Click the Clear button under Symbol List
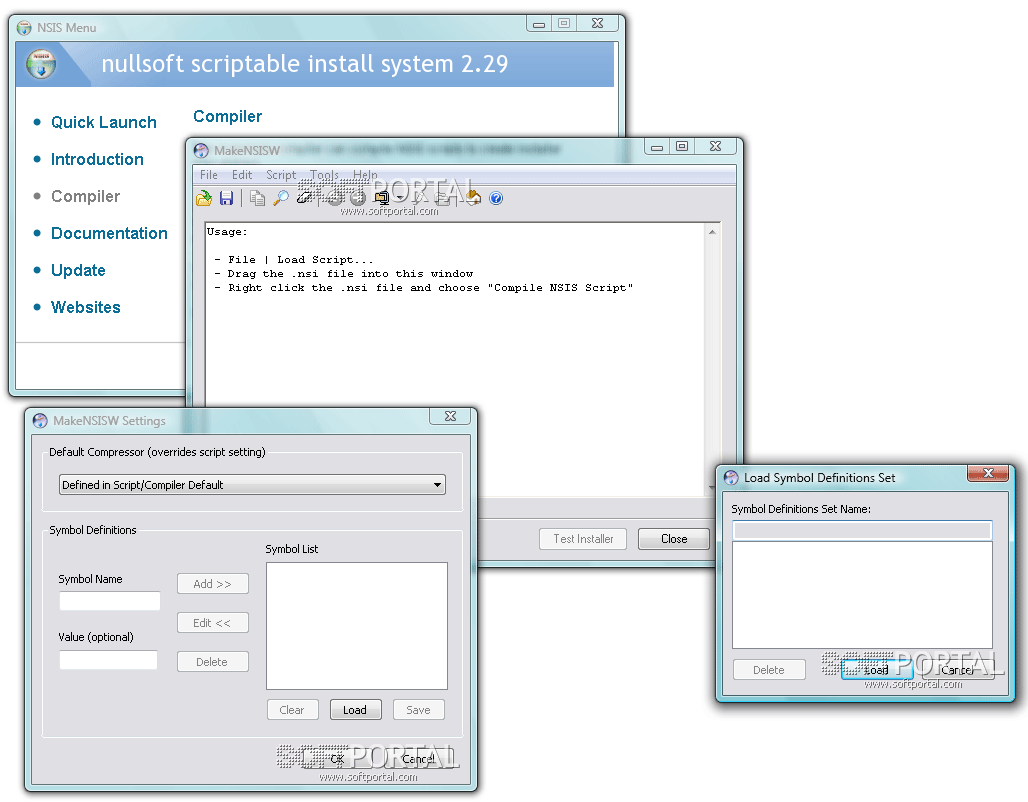Screen dimensions: 1028x802 click(x=292, y=710)
